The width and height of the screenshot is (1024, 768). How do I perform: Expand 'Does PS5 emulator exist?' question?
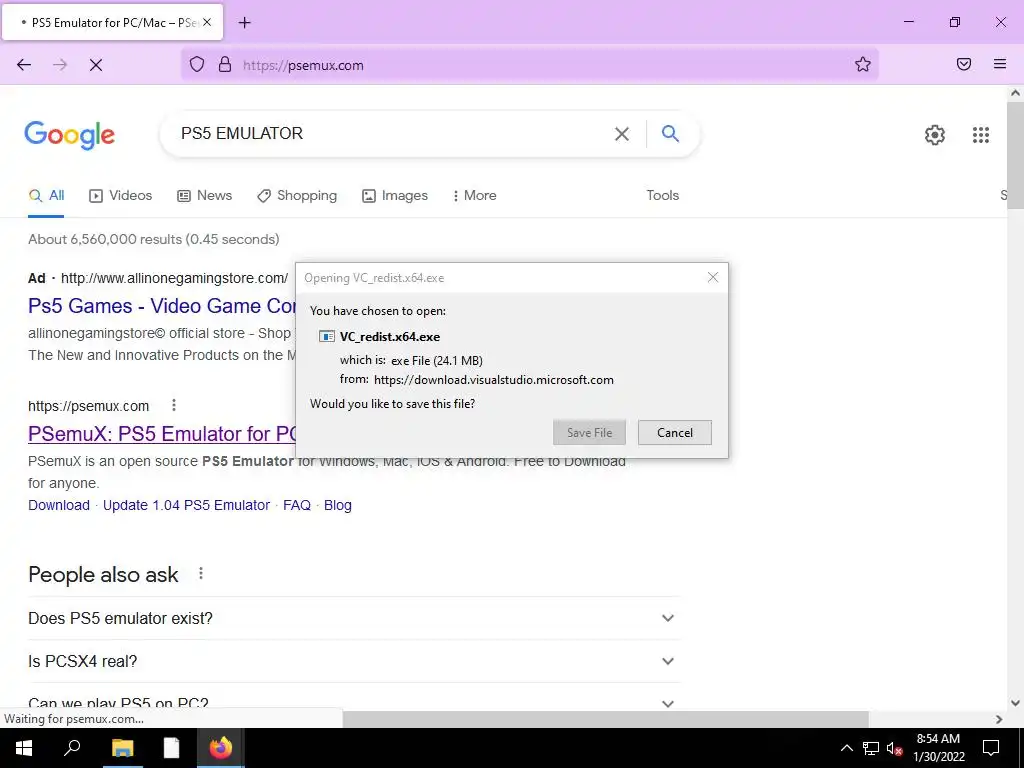click(x=354, y=618)
